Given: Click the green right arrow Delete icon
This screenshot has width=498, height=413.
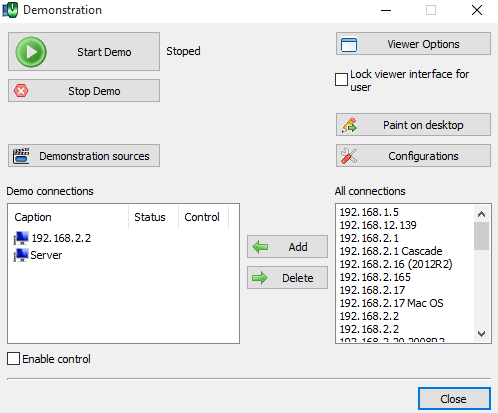Looking at the screenshot, I should [260, 278].
